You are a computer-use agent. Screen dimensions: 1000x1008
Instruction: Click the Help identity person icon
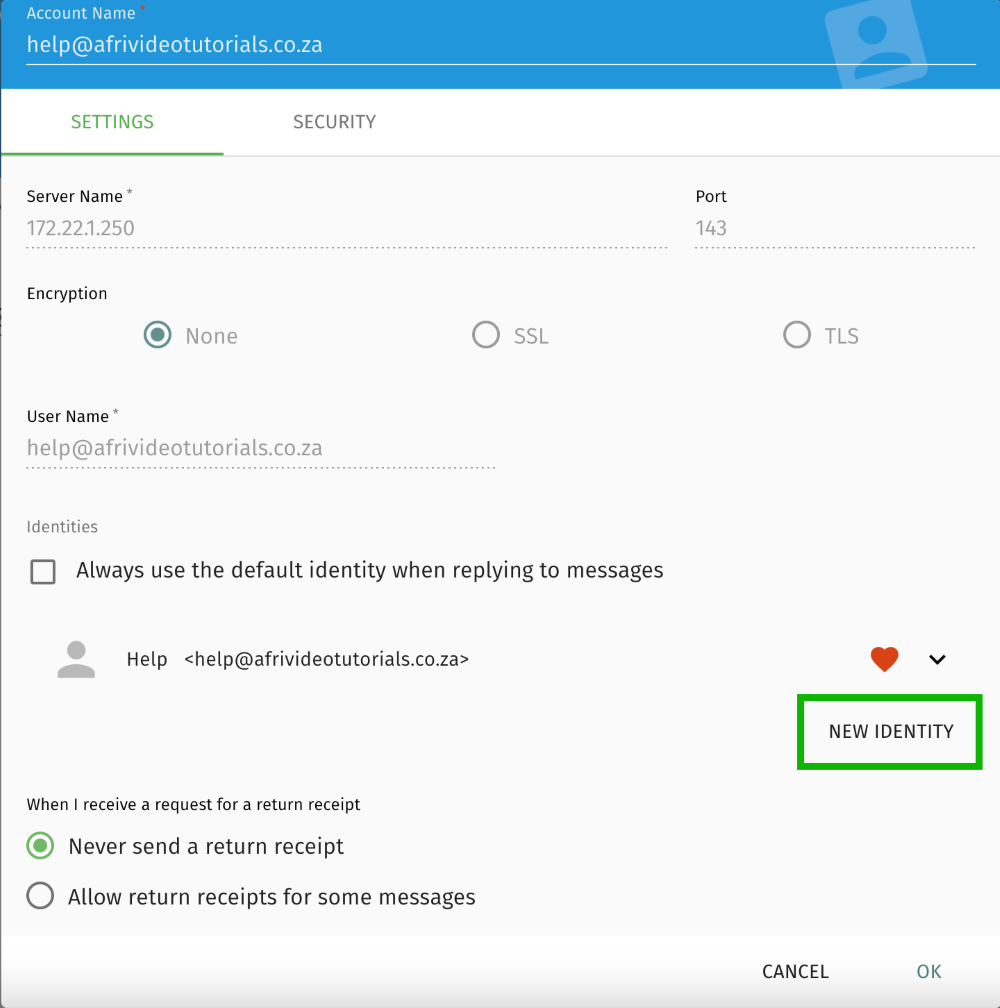[x=76, y=660]
